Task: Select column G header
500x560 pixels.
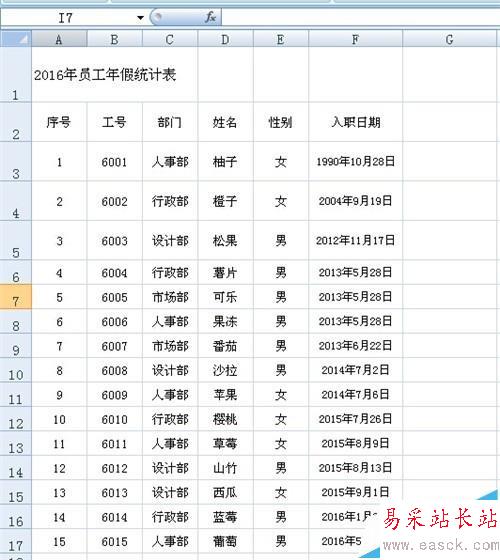Action: click(450, 39)
